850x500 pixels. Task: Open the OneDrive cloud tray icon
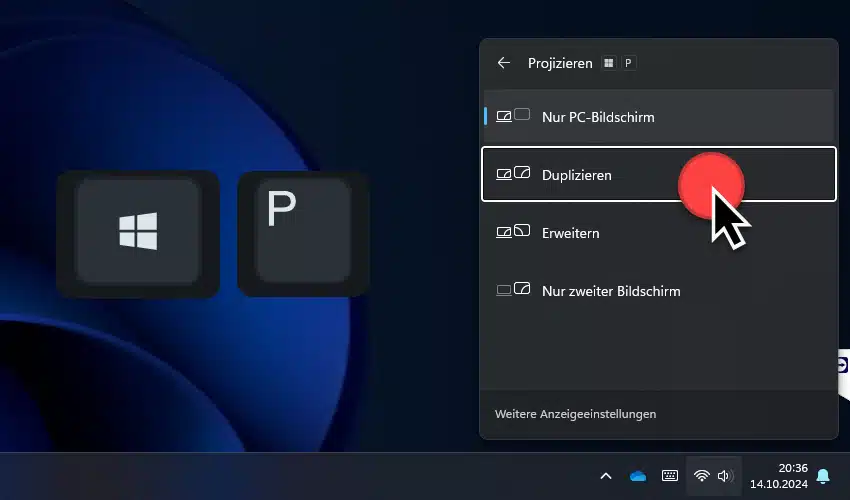(x=638, y=476)
